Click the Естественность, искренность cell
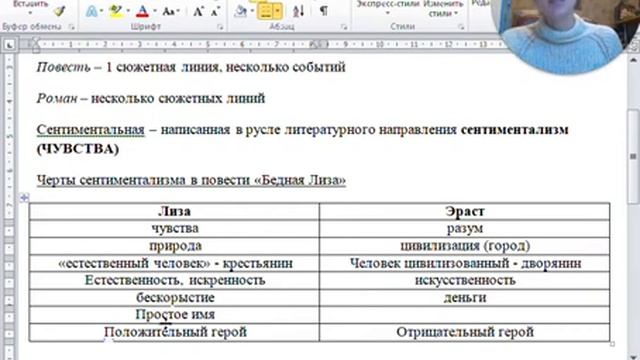The image size is (640, 360). [x=174, y=280]
